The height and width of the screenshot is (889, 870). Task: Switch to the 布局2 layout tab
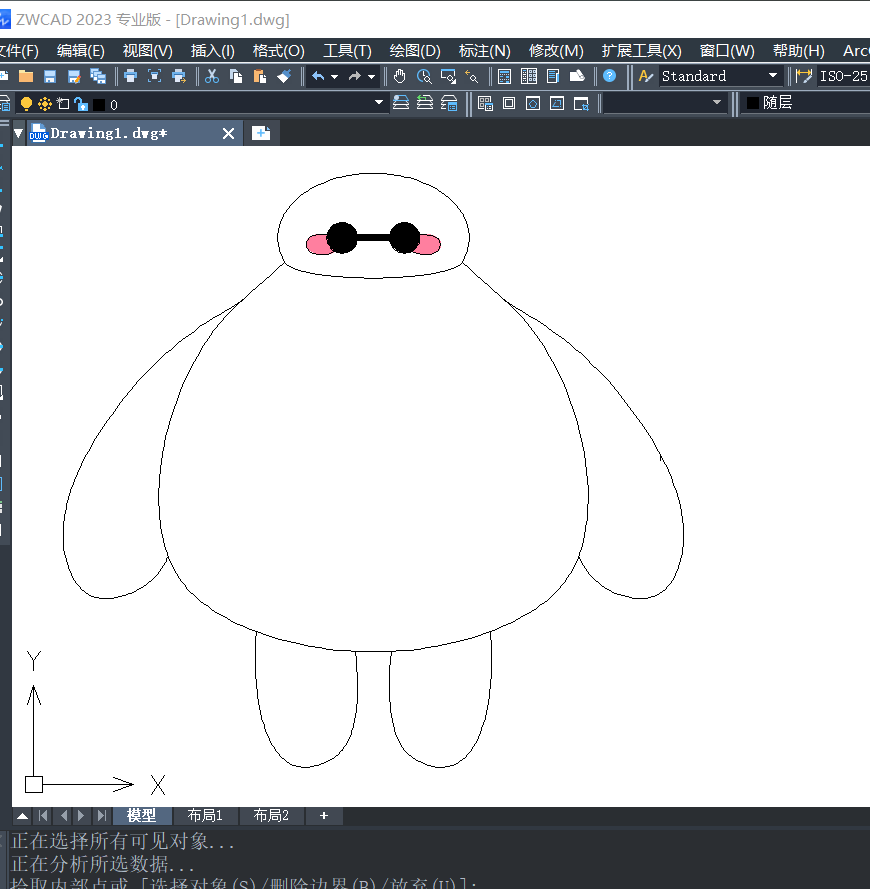pos(271,816)
